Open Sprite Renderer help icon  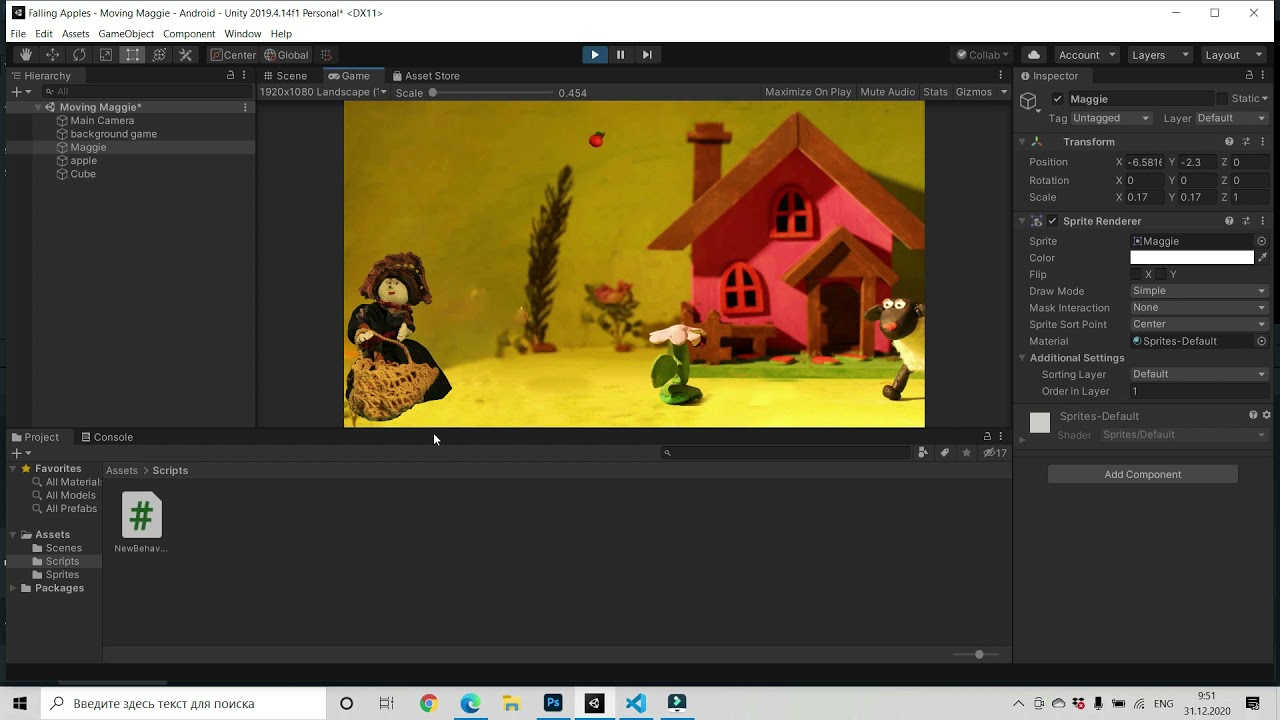(1229, 221)
